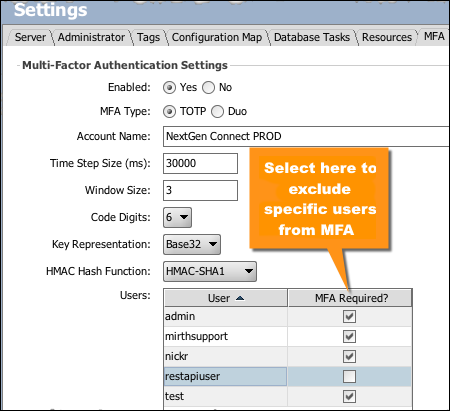Select the MFA tab

pyautogui.click(x=434, y=36)
